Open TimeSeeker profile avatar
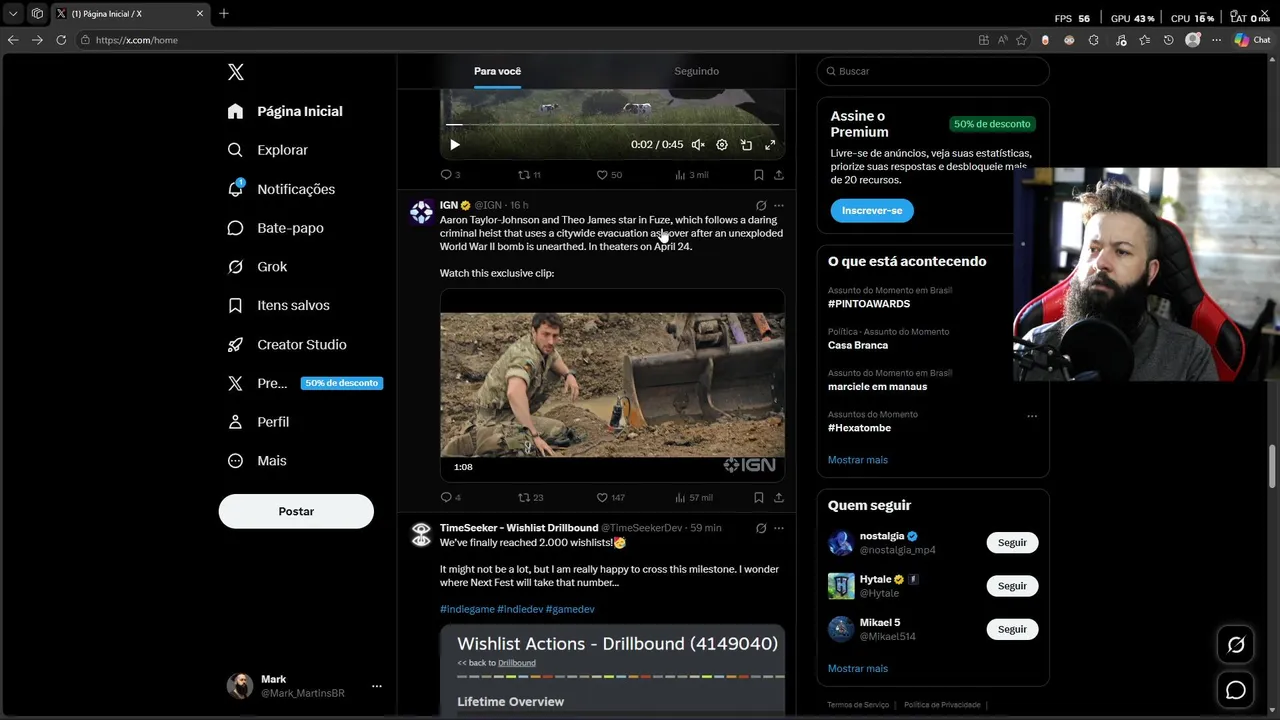Image resolution: width=1280 pixels, height=720 pixels. (421, 534)
